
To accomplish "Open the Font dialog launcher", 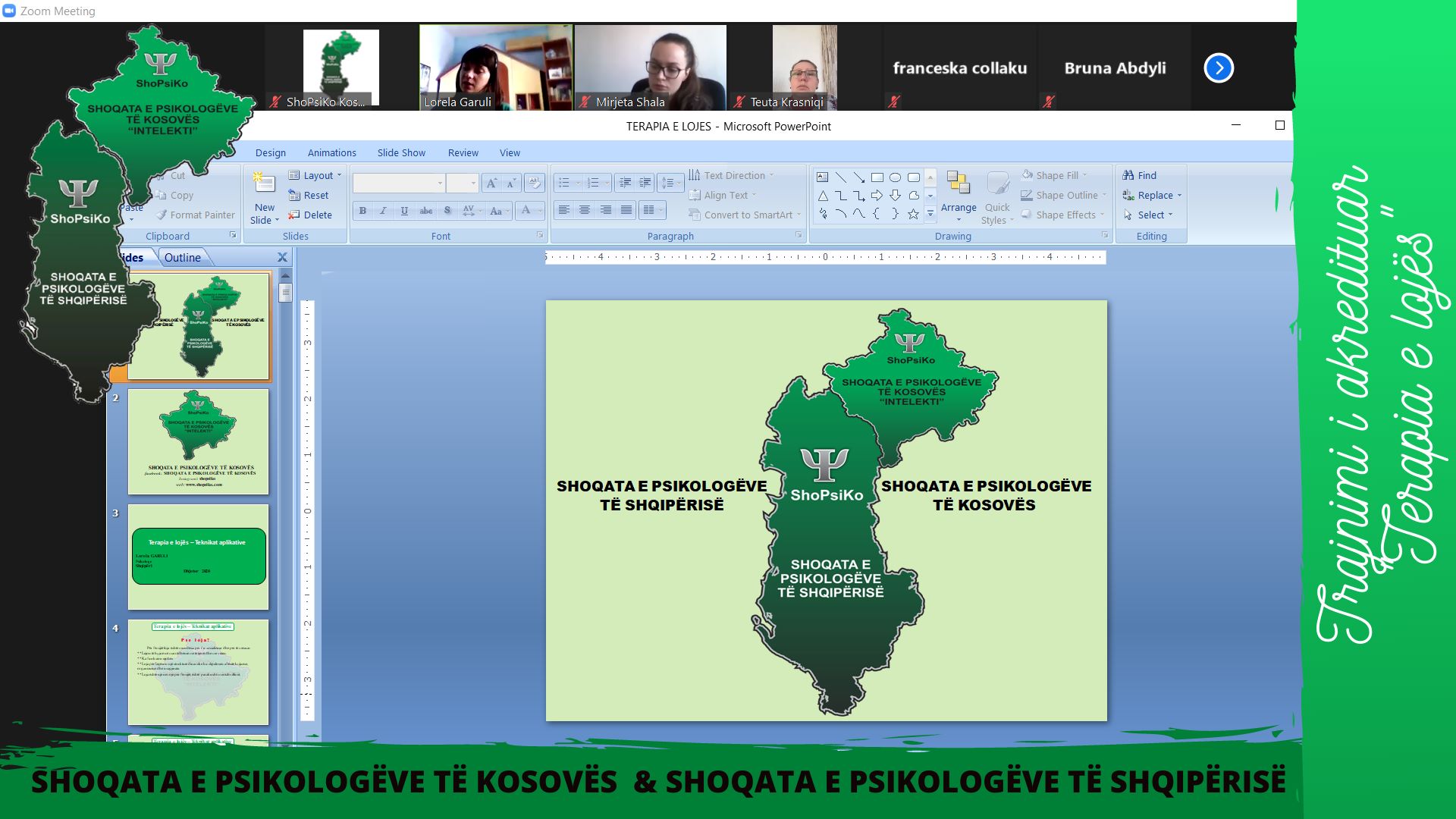I will 540,235.
